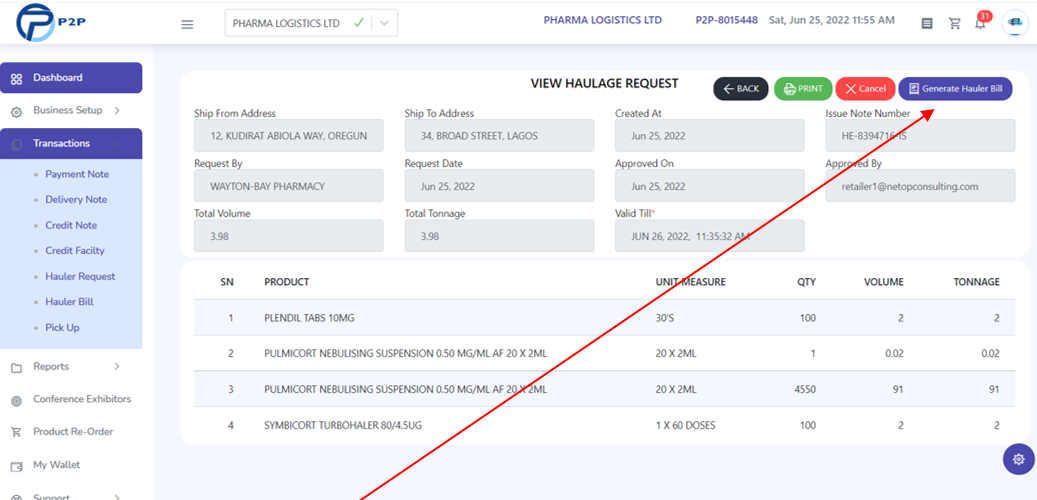Open Credit Facilty submenu item
The height and width of the screenshot is (500, 1037).
coord(75,251)
